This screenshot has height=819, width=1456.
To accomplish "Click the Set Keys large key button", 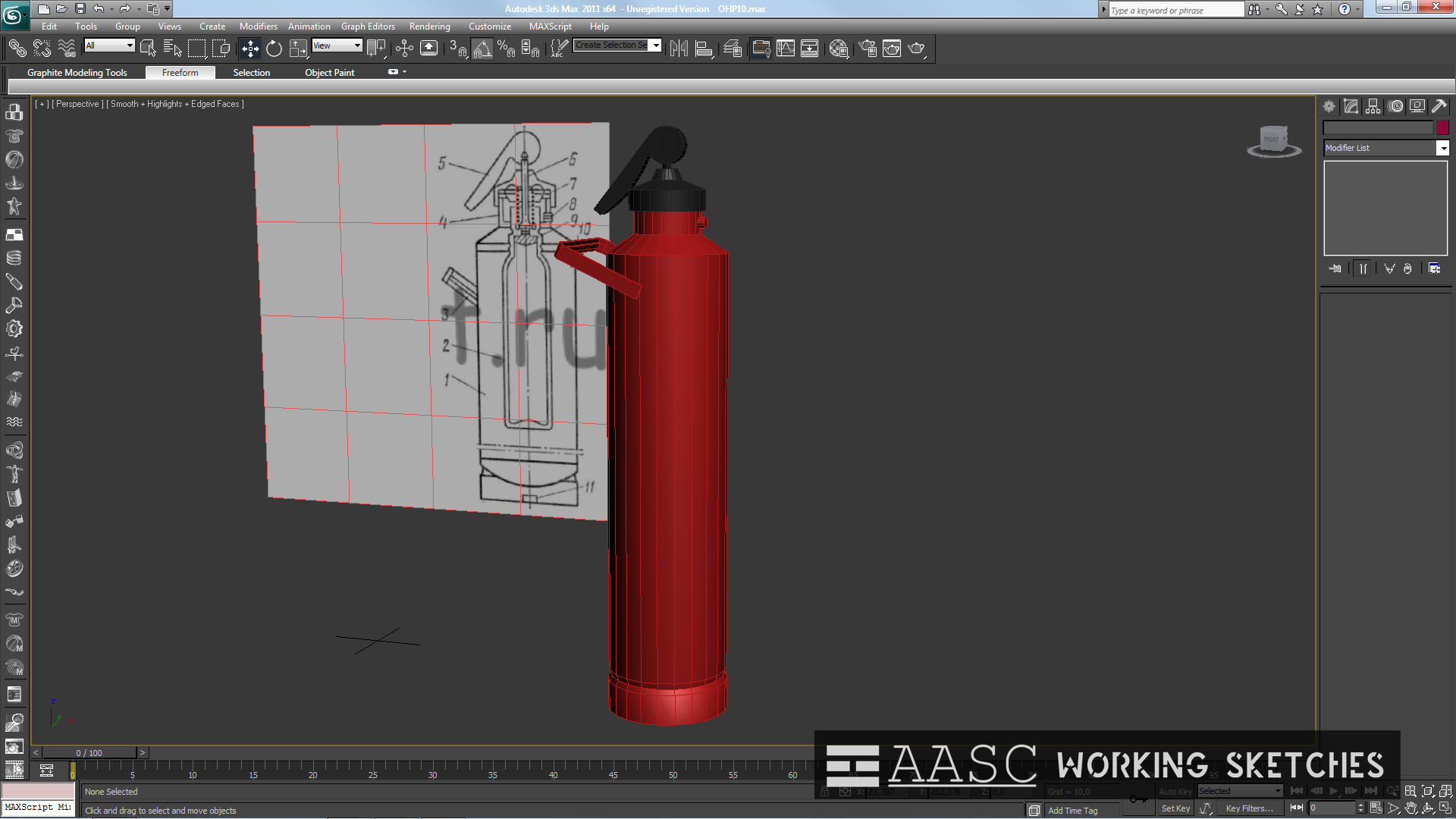I will coord(1138,799).
